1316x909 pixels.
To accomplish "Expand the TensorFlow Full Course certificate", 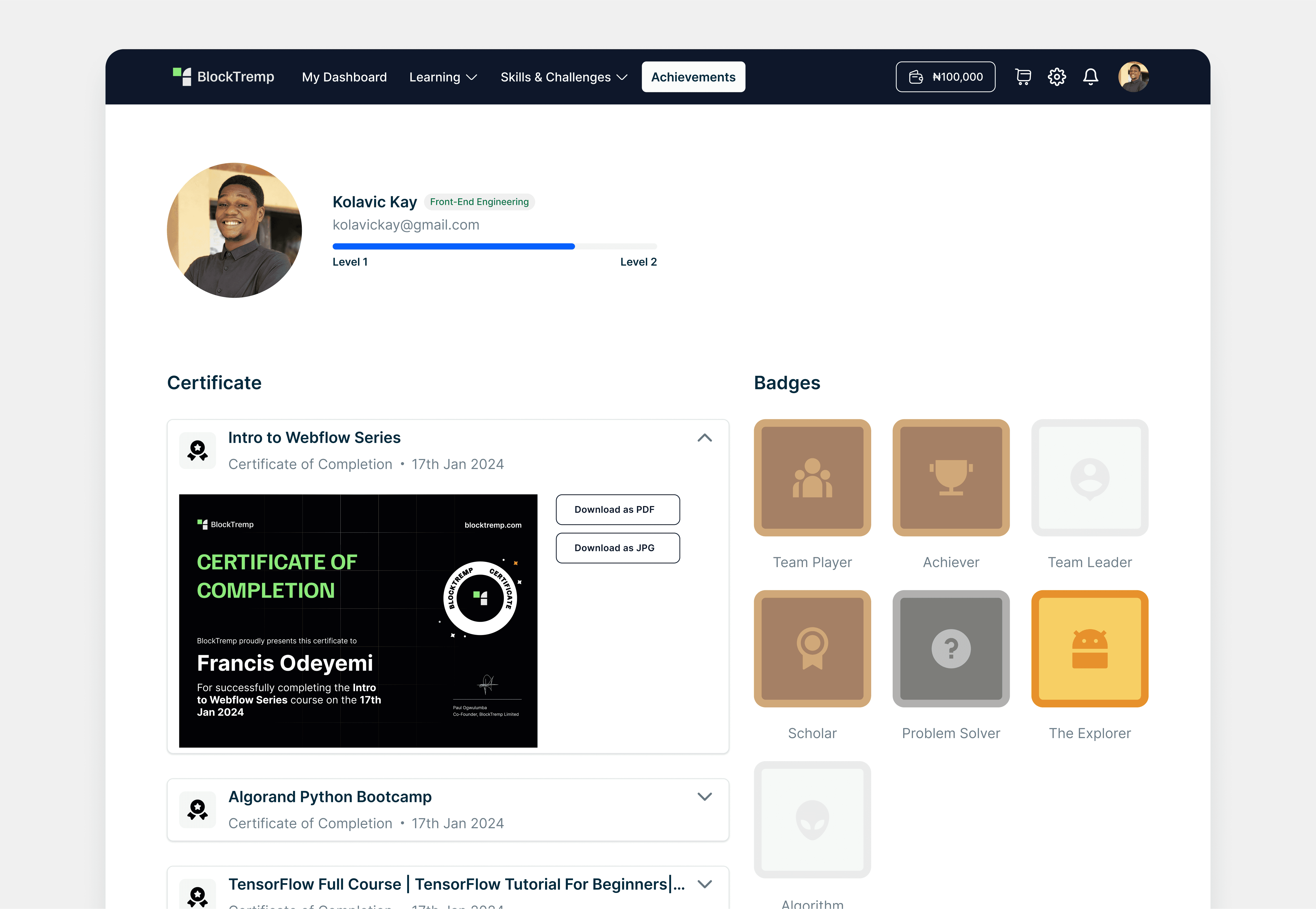I will click(x=704, y=884).
